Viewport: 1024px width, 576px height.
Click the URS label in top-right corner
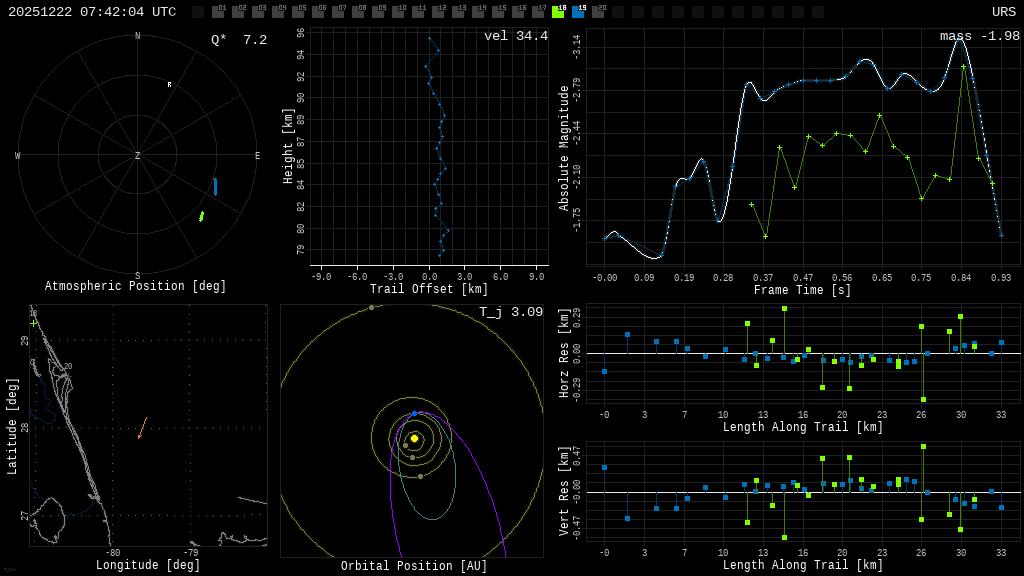(1003, 12)
